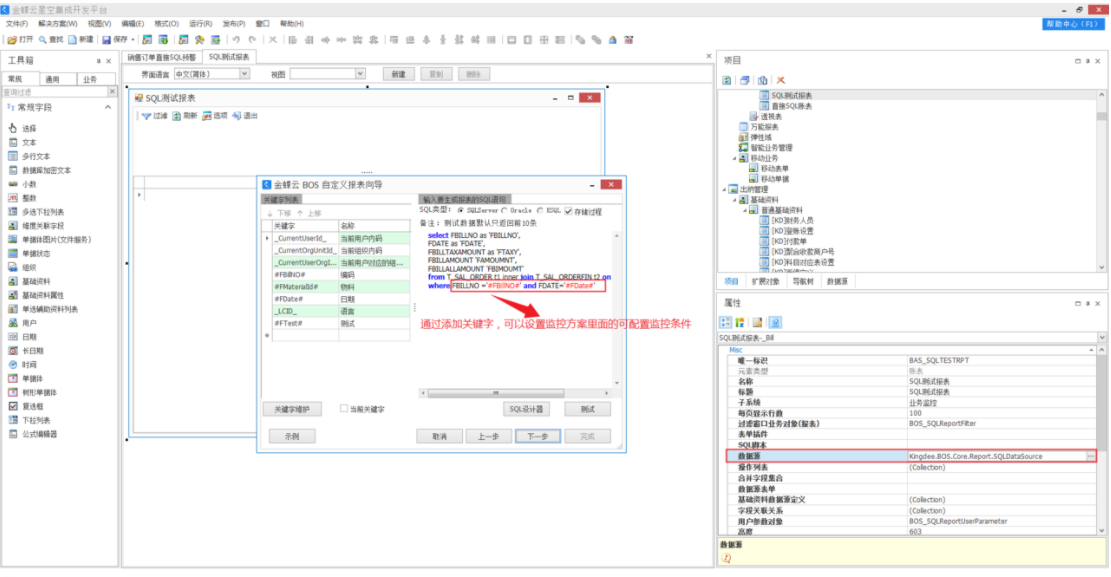Click the 查找 search toolbar icon
1111x577 pixels.
coord(43,40)
